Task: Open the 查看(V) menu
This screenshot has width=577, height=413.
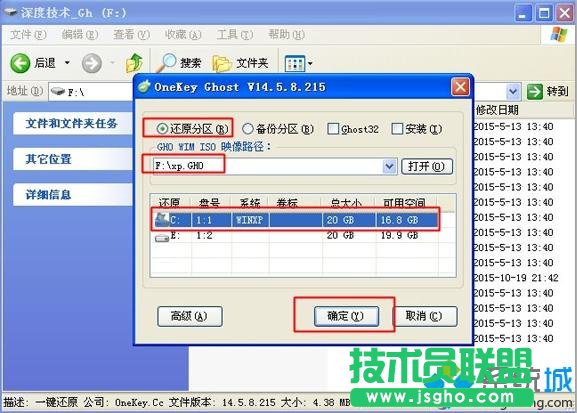Action: point(131,35)
